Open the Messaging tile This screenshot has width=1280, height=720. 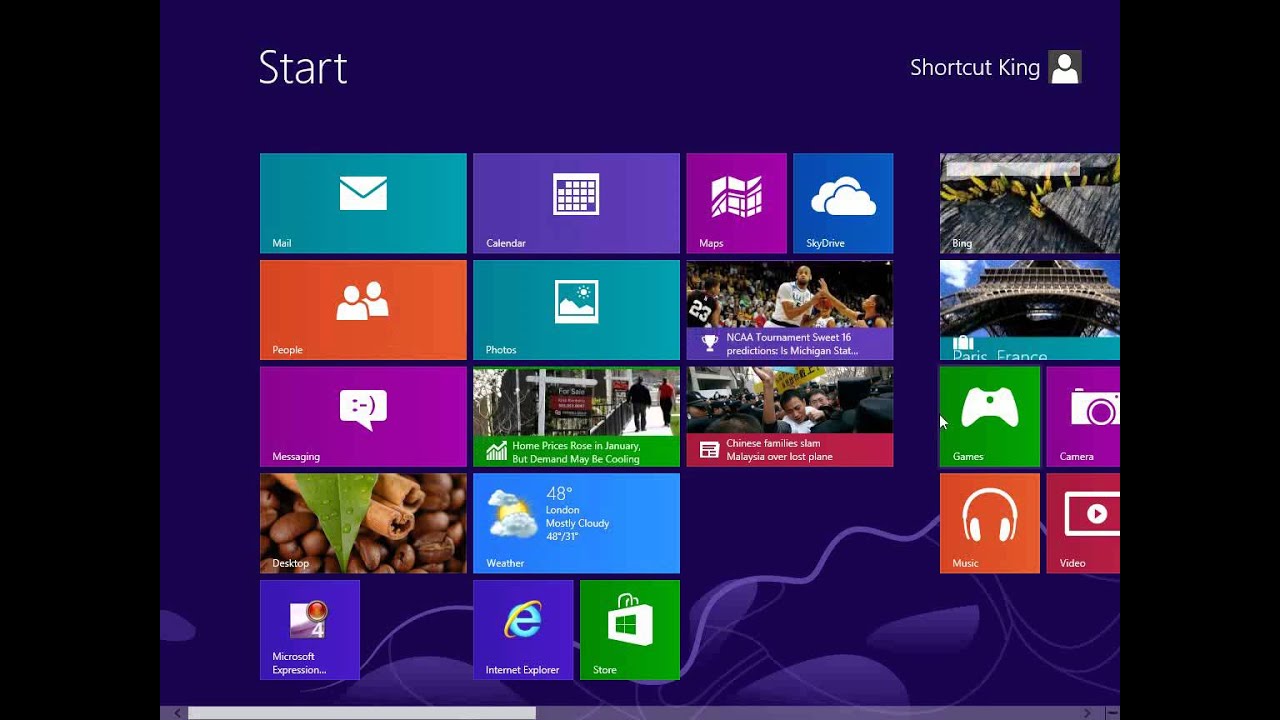(x=363, y=417)
